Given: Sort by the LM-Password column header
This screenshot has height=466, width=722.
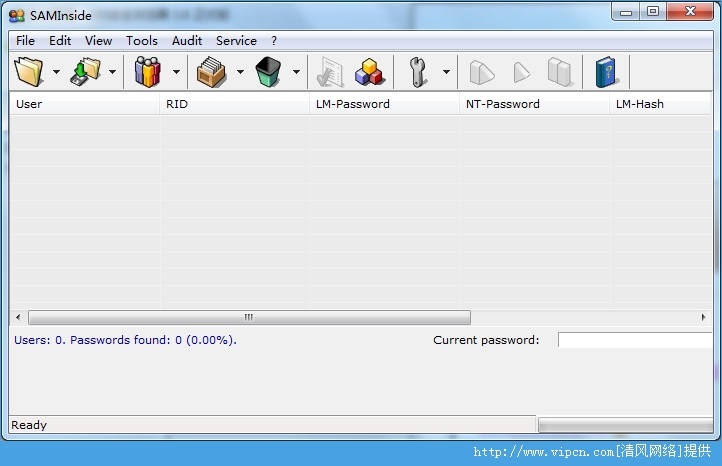Looking at the screenshot, I should coord(384,104).
